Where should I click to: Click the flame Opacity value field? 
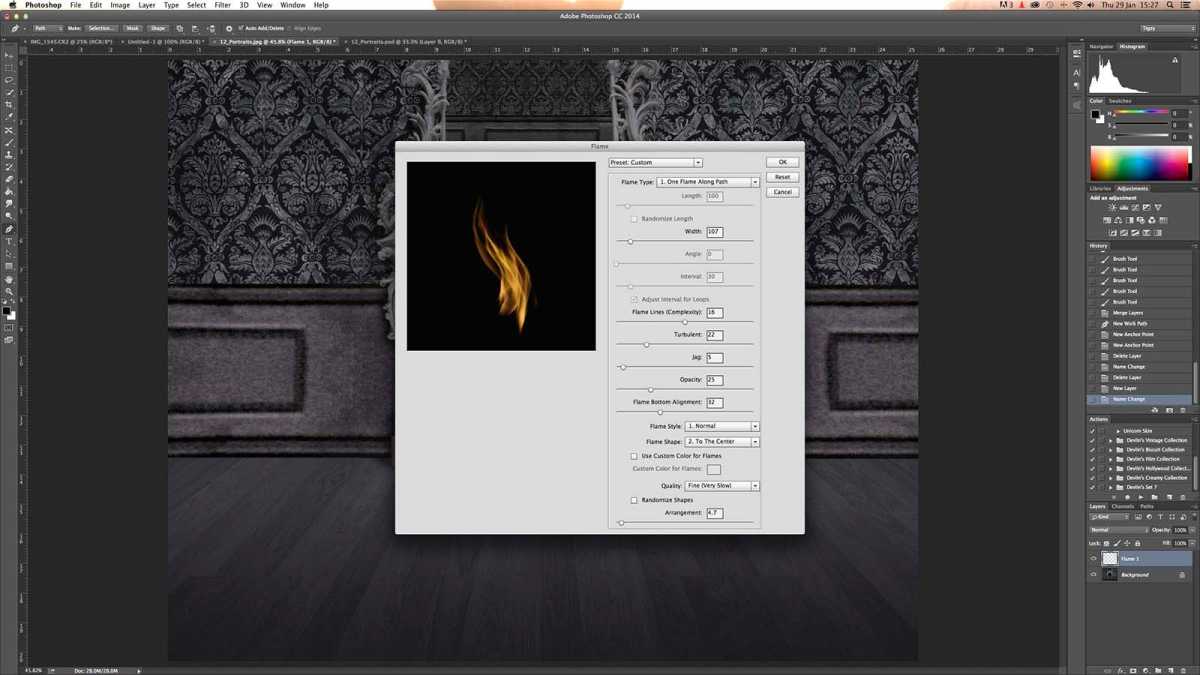[714, 380]
